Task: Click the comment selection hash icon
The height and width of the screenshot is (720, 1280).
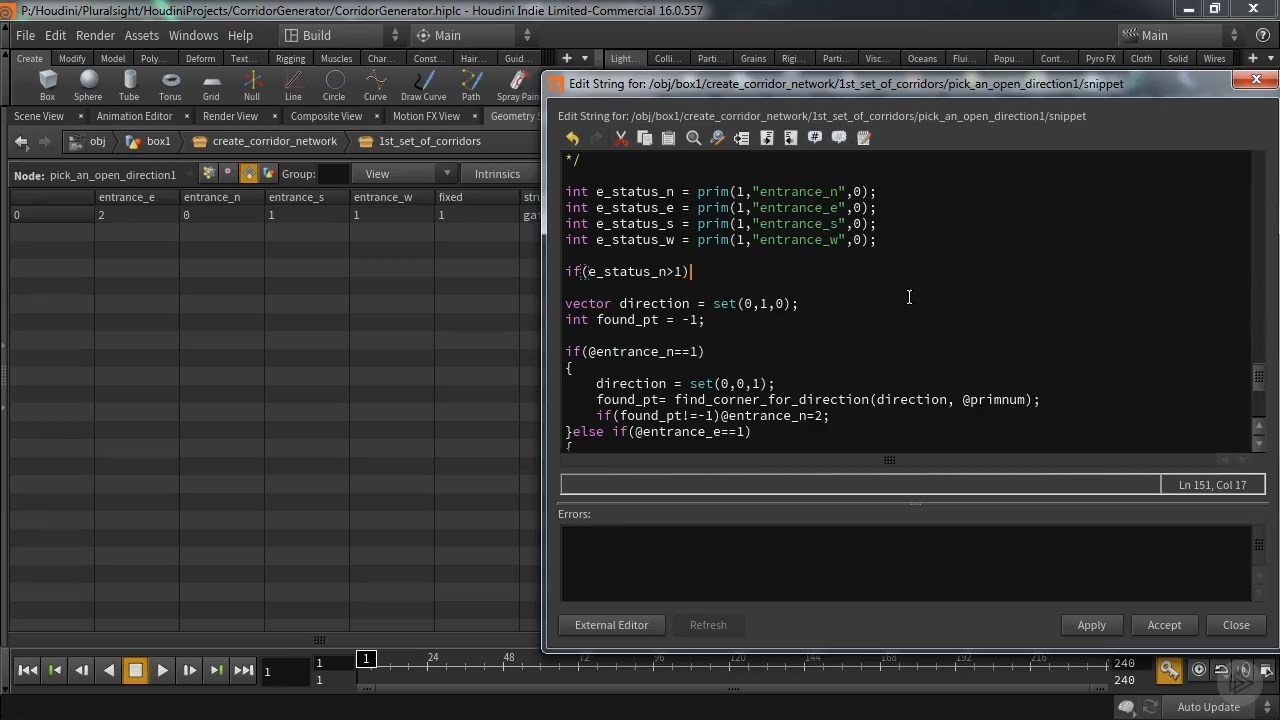Action: coord(815,139)
